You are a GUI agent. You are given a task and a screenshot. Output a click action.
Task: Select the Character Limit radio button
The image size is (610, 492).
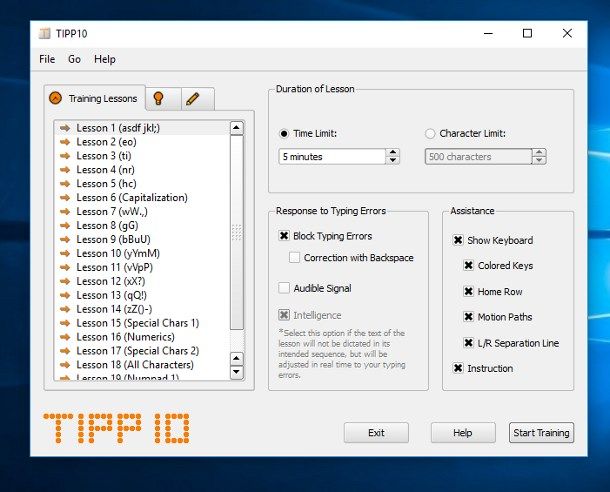pos(430,134)
